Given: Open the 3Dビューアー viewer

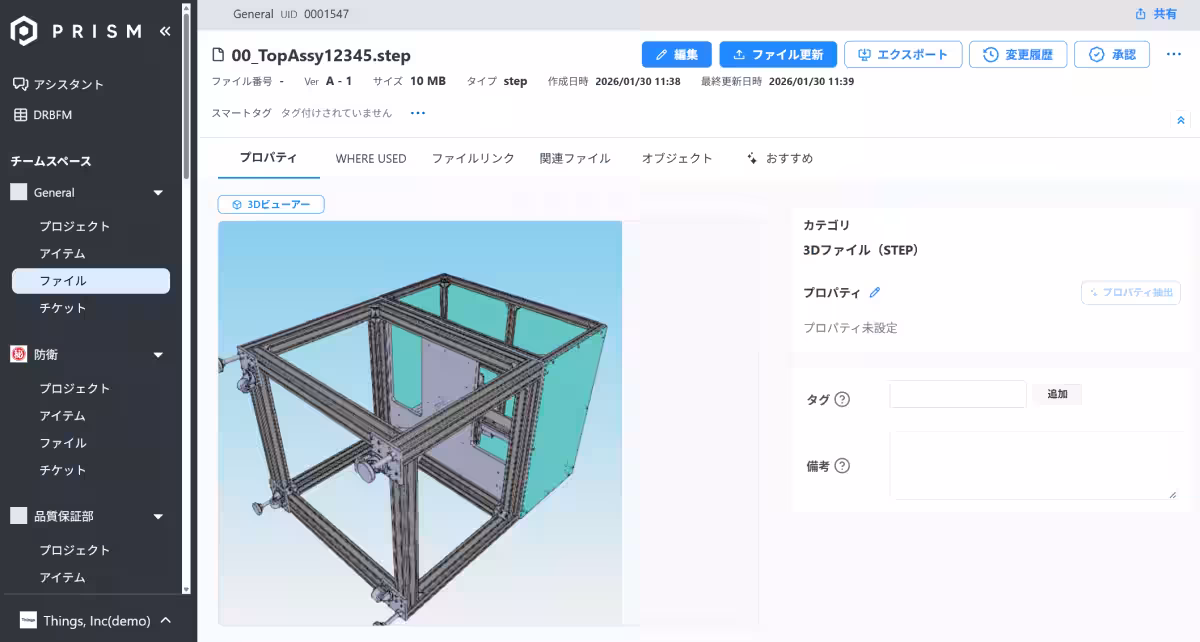Looking at the screenshot, I should tap(270, 203).
